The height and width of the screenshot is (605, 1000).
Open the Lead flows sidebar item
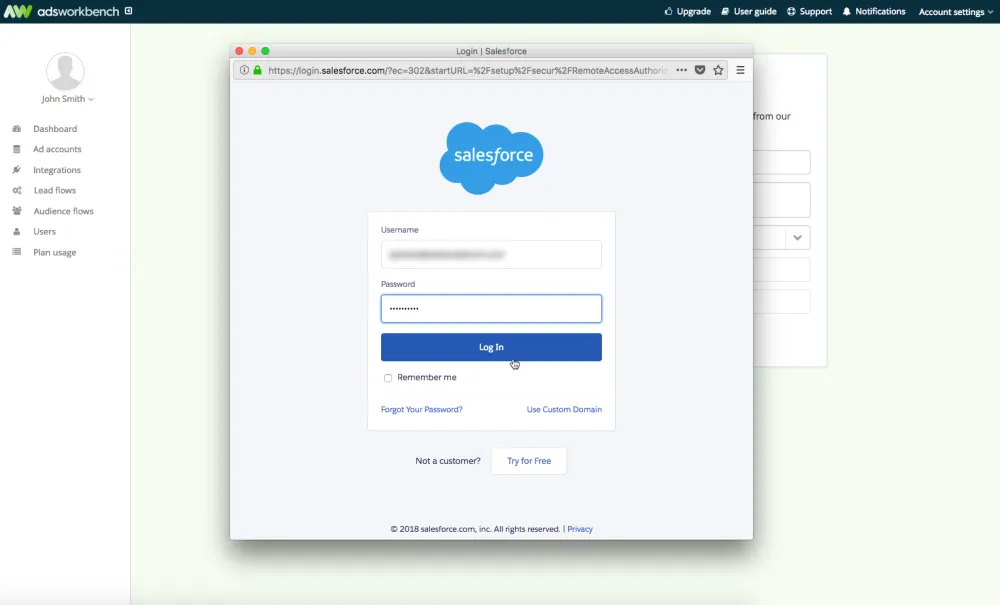tap(55, 191)
